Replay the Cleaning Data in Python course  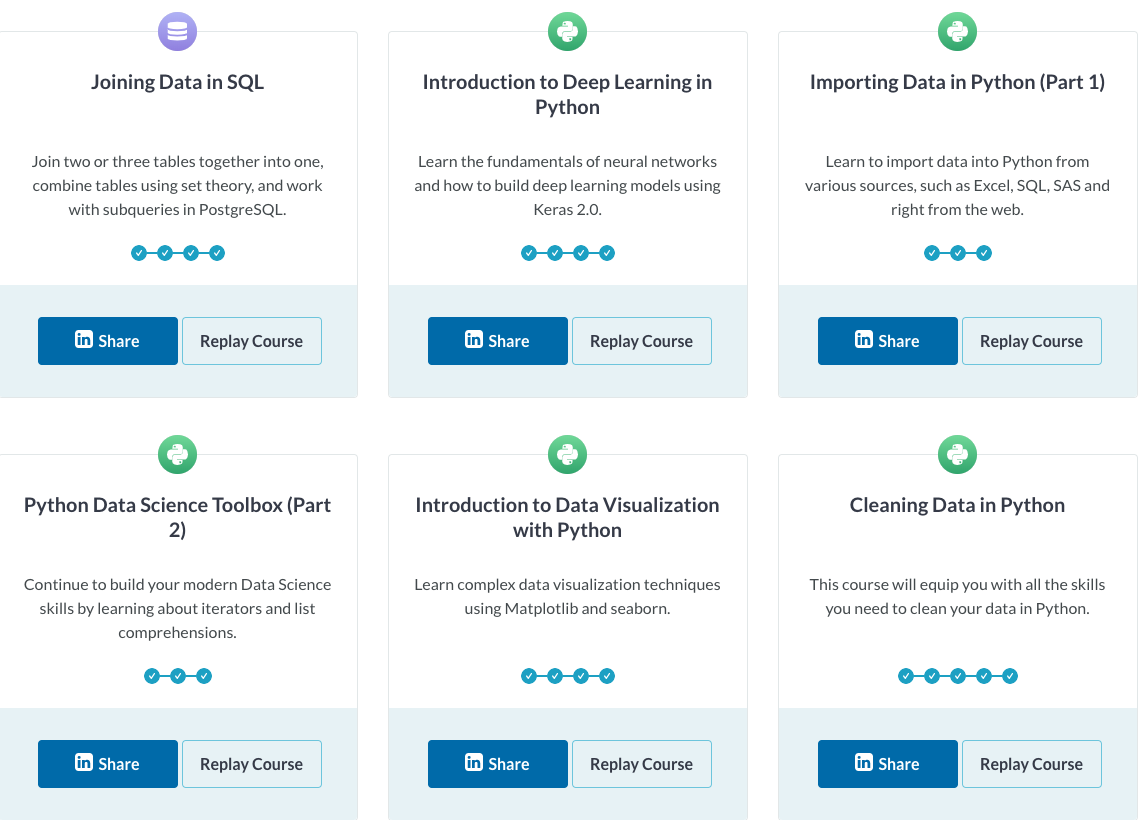1031,763
